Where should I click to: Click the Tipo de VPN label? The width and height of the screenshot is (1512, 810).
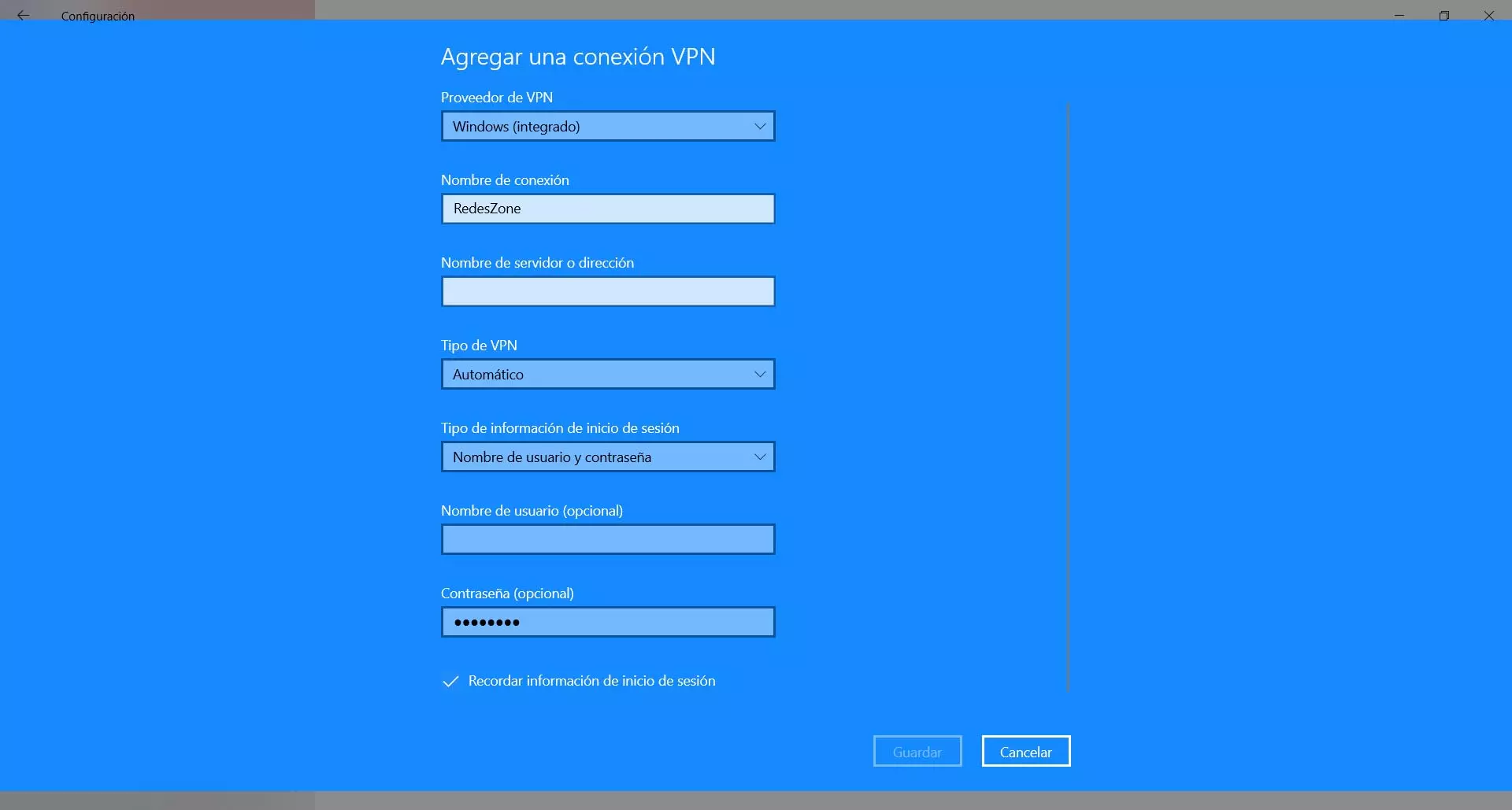click(x=479, y=346)
